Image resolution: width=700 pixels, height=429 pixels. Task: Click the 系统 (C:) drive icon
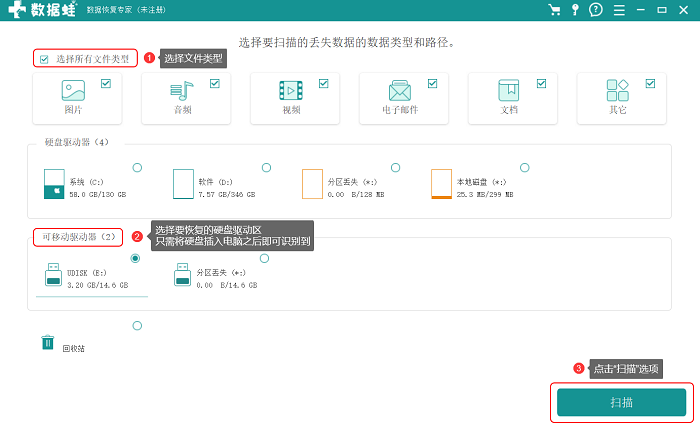click(x=54, y=183)
